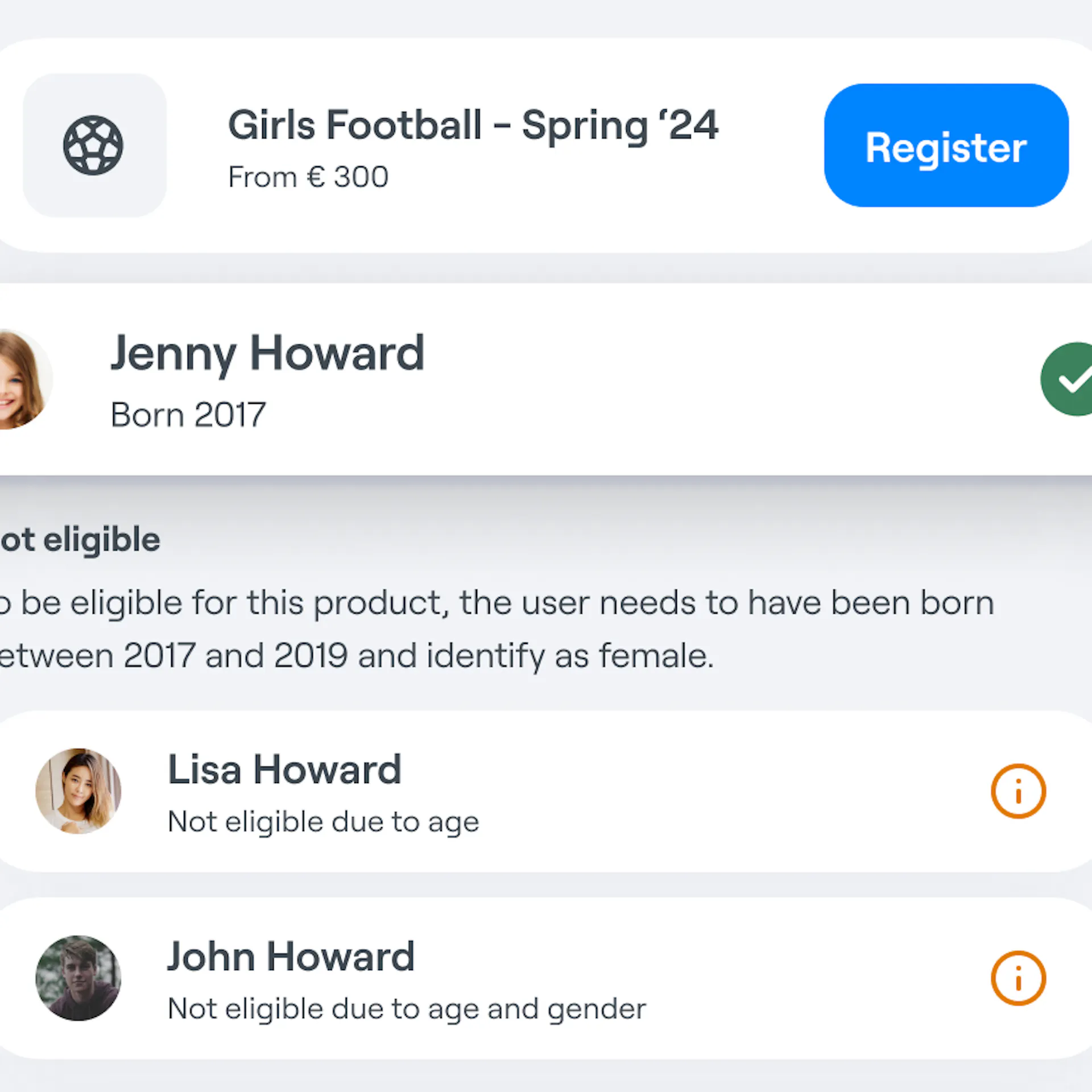
Task: Open info icon for John Howard
Action: click(1018, 978)
